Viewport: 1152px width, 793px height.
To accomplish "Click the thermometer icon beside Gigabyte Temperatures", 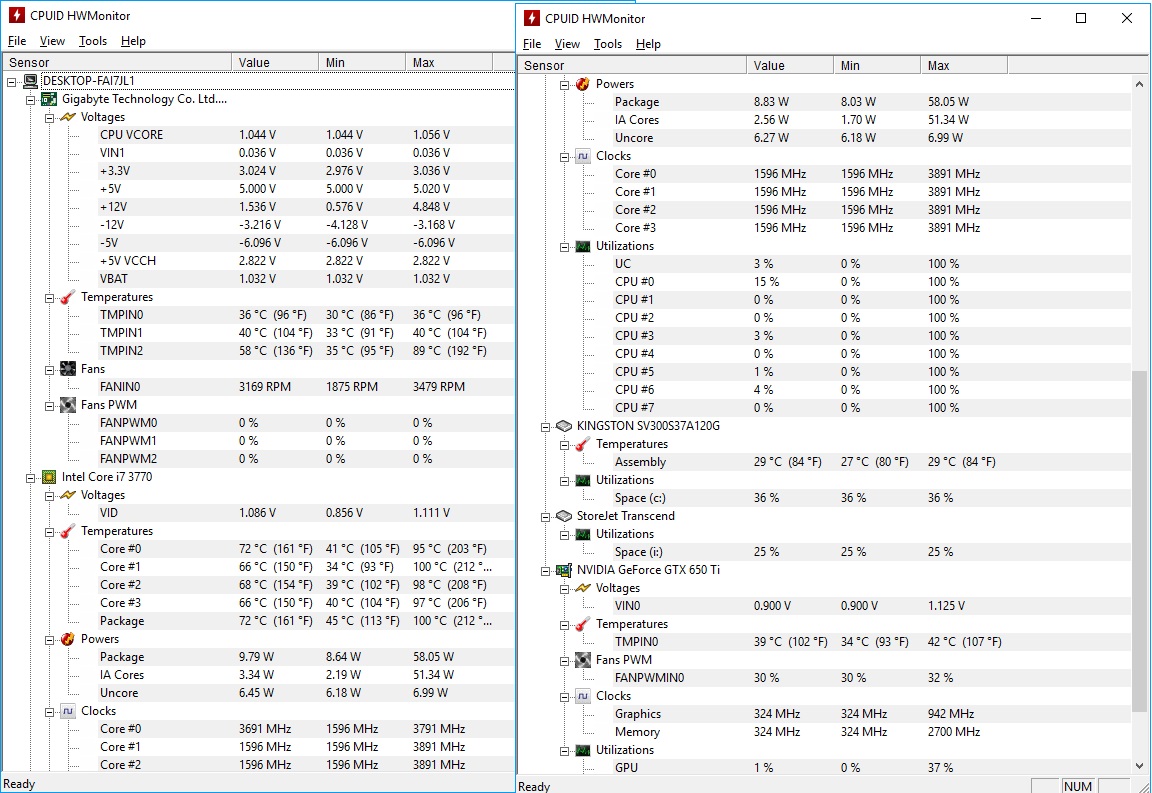I will pos(68,297).
